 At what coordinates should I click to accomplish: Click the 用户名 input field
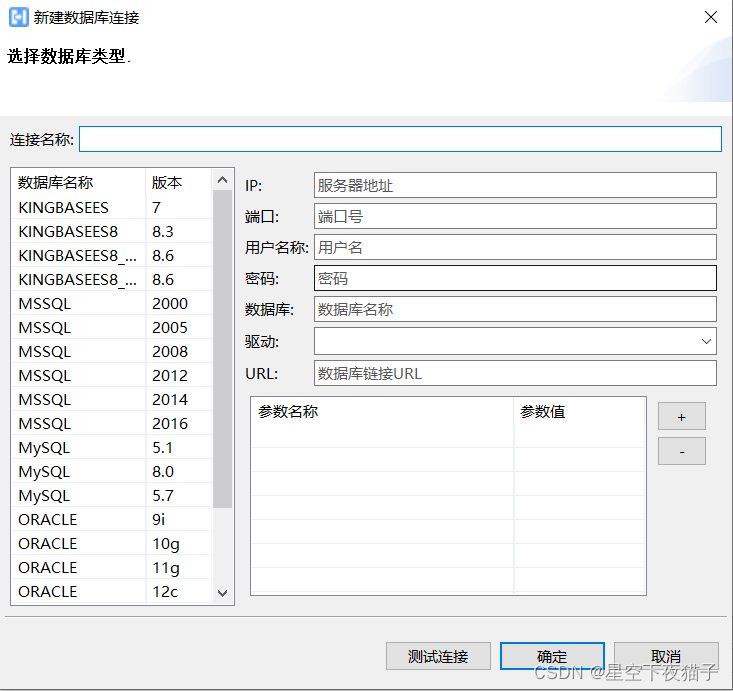(515, 247)
